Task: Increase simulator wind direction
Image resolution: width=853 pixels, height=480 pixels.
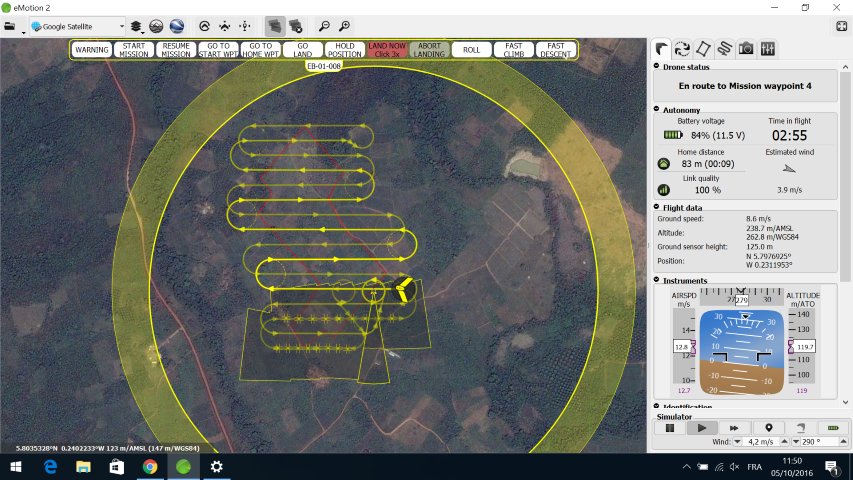Action: 843,442
